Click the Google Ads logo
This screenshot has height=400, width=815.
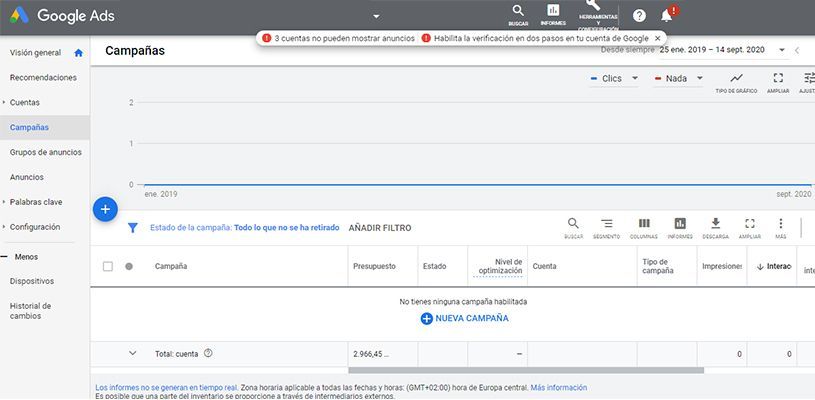[x=62, y=16]
